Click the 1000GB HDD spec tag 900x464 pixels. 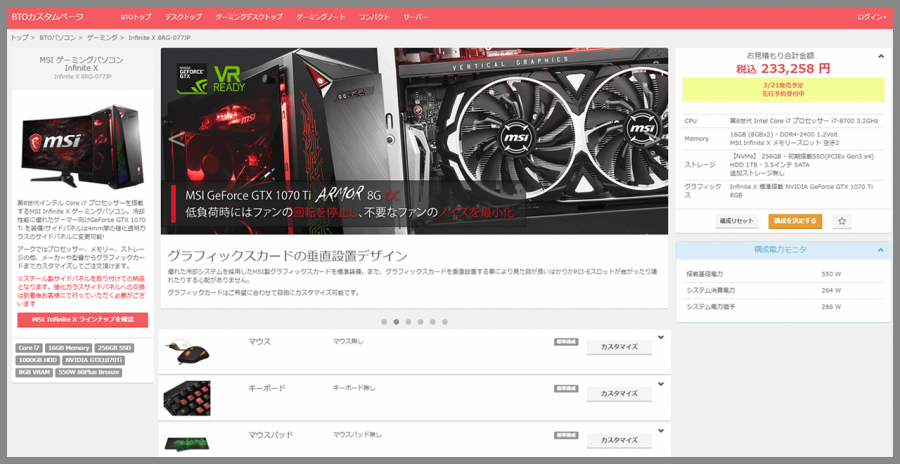coord(37,361)
